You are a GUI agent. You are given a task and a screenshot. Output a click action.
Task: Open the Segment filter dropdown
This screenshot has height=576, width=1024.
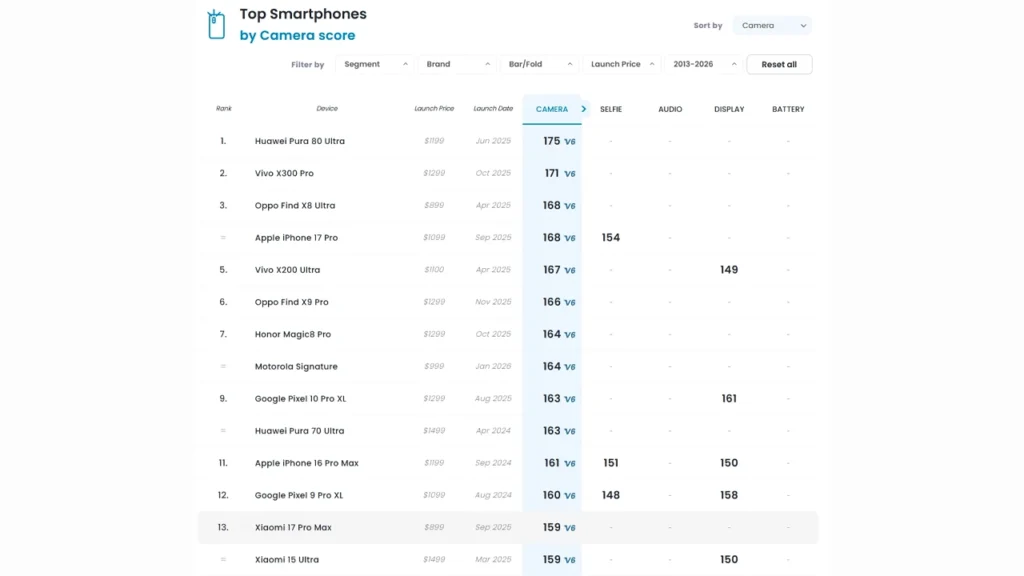coord(374,63)
